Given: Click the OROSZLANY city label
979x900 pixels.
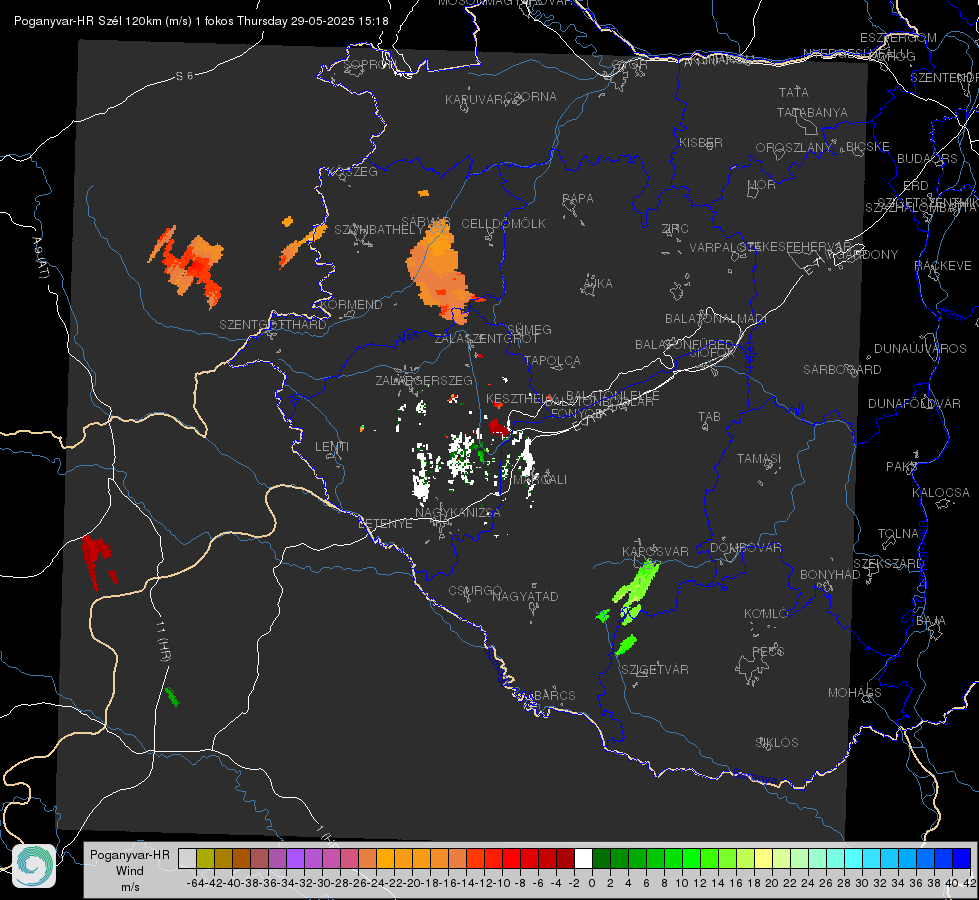Looking at the screenshot, I should tap(794, 148).
